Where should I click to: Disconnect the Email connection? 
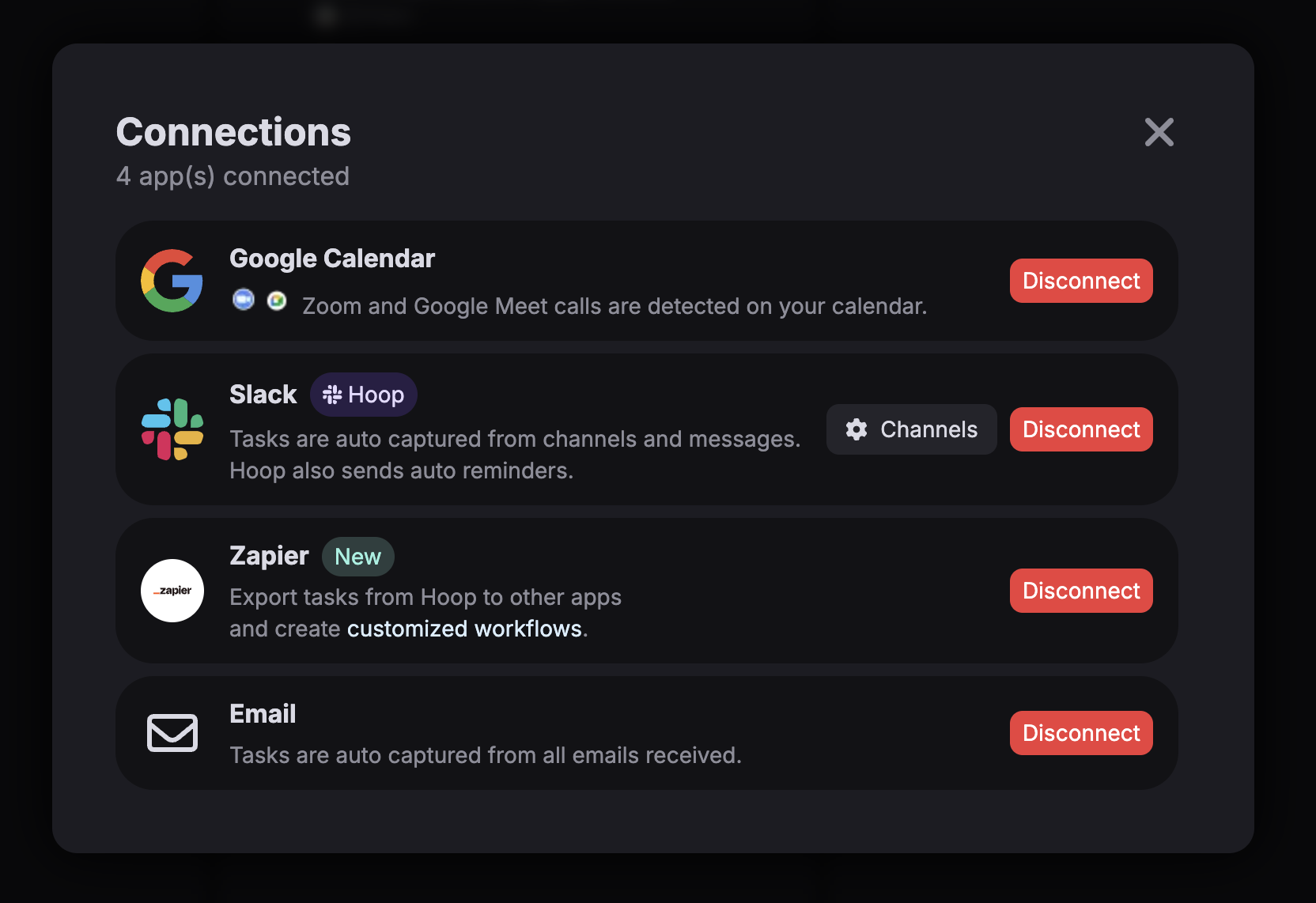point(1081,733)
